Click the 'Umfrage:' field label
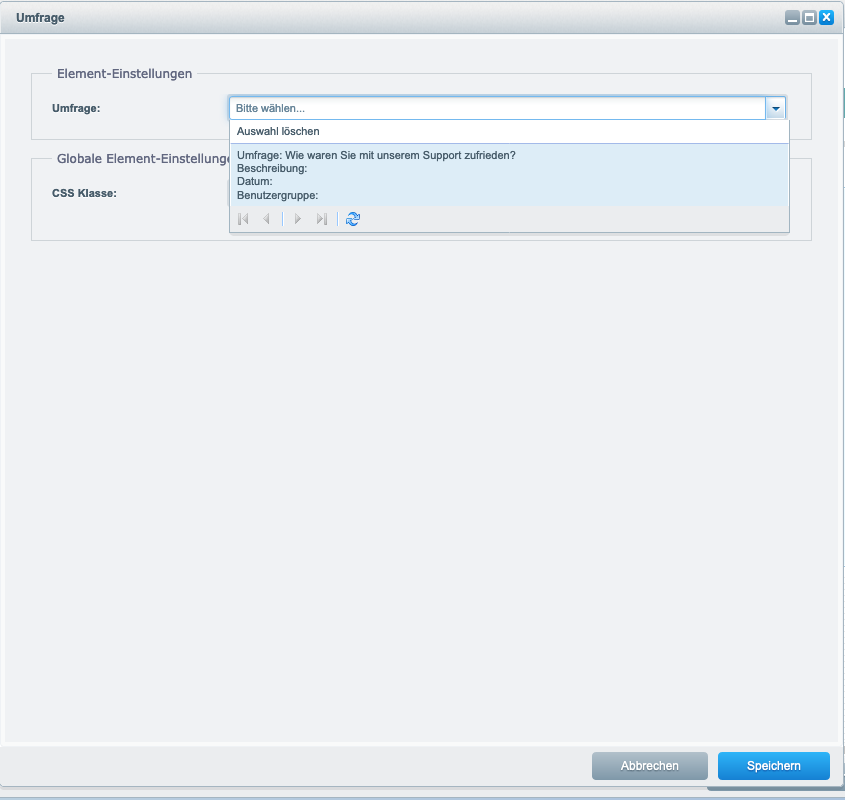Screen dimensions: 845x800 76,108
